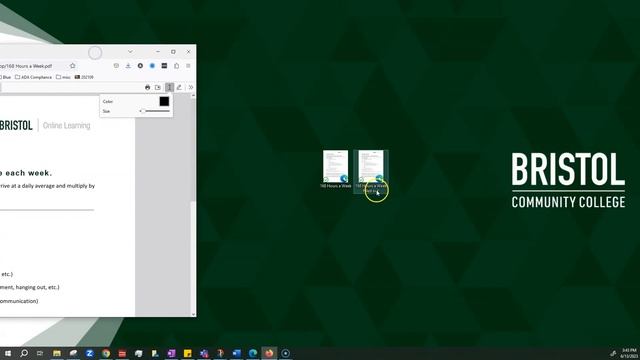The height and width of the screenshot is (360, 640).
Task: Print the PDF using the printer icon
Action: click(x=147, y=87)
